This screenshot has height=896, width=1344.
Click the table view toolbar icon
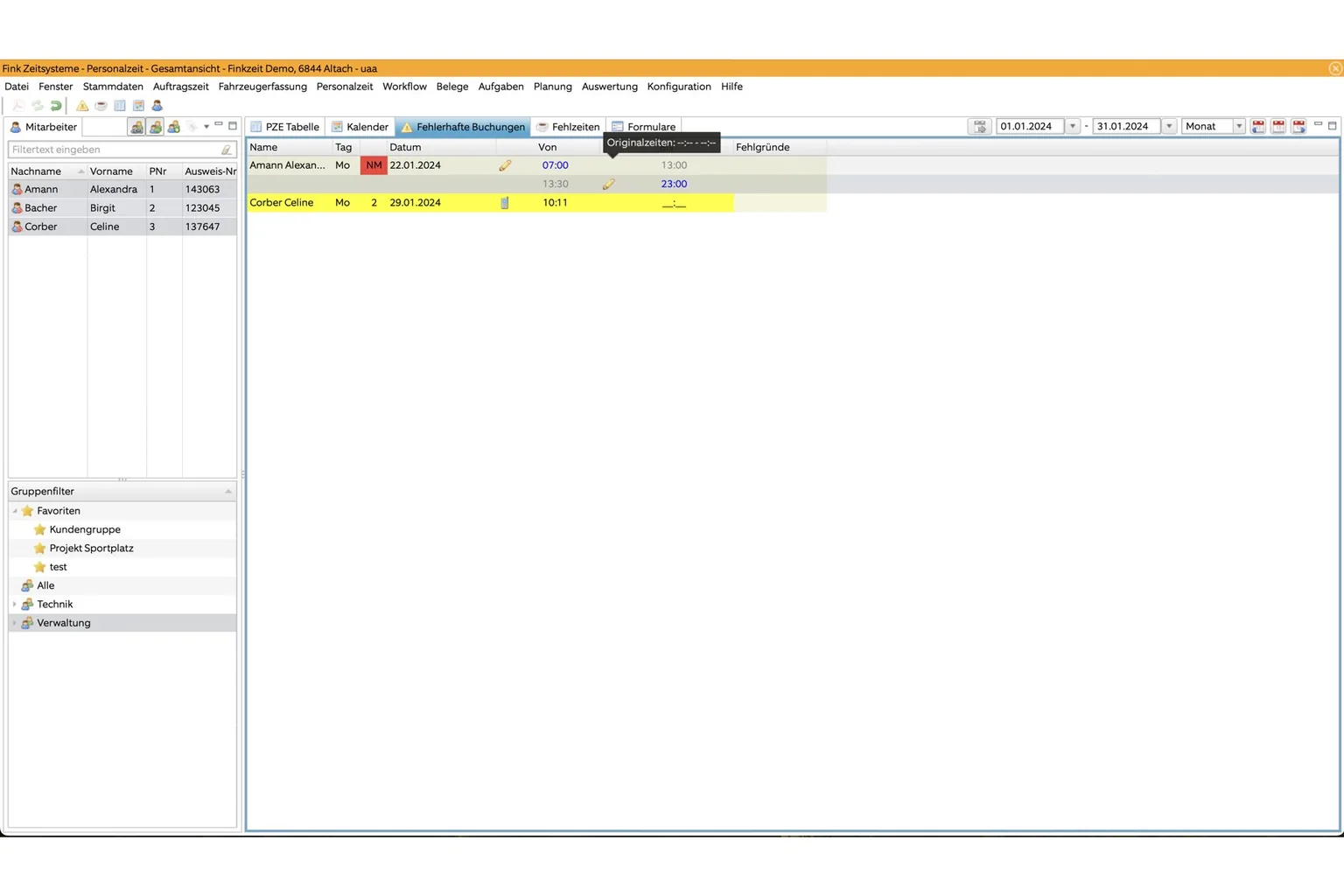click(x=120, y=106)
